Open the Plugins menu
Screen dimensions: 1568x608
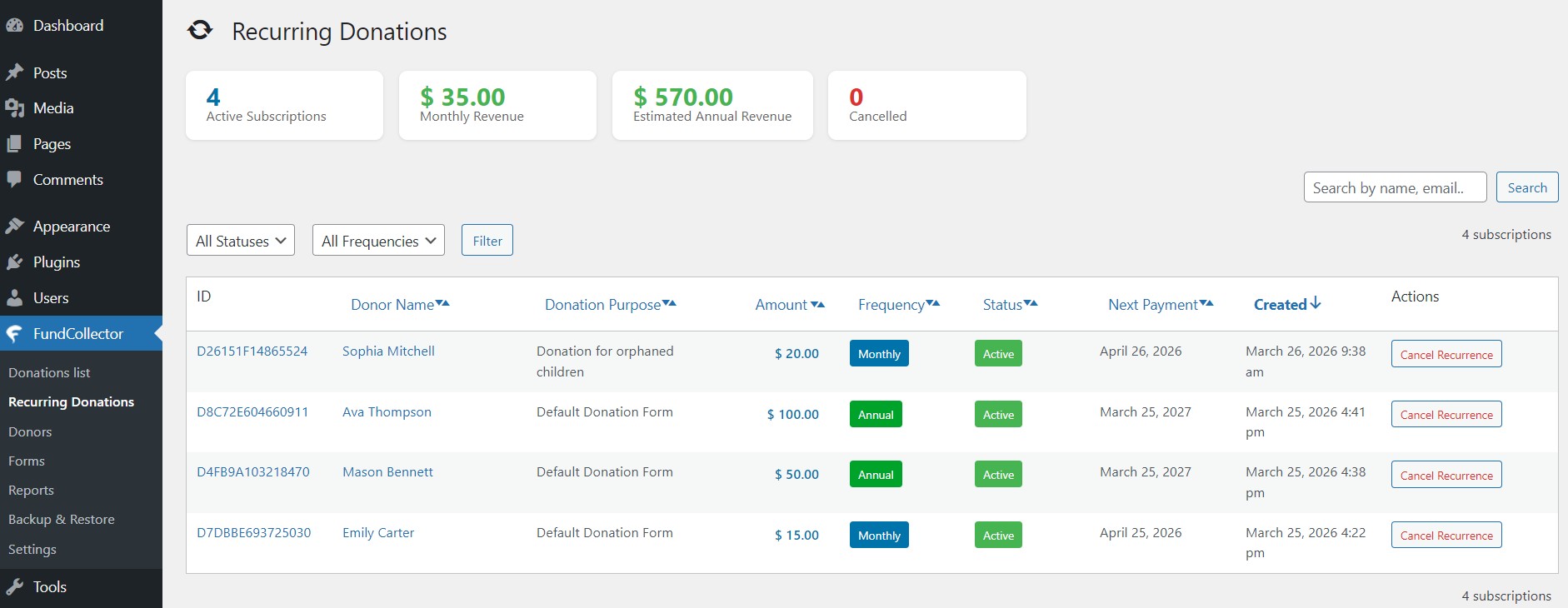tap(81, 262)
